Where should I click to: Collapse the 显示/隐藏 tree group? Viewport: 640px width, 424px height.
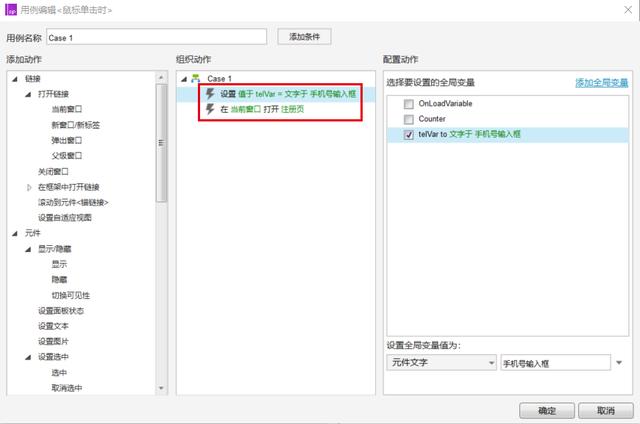coord(28,249)
